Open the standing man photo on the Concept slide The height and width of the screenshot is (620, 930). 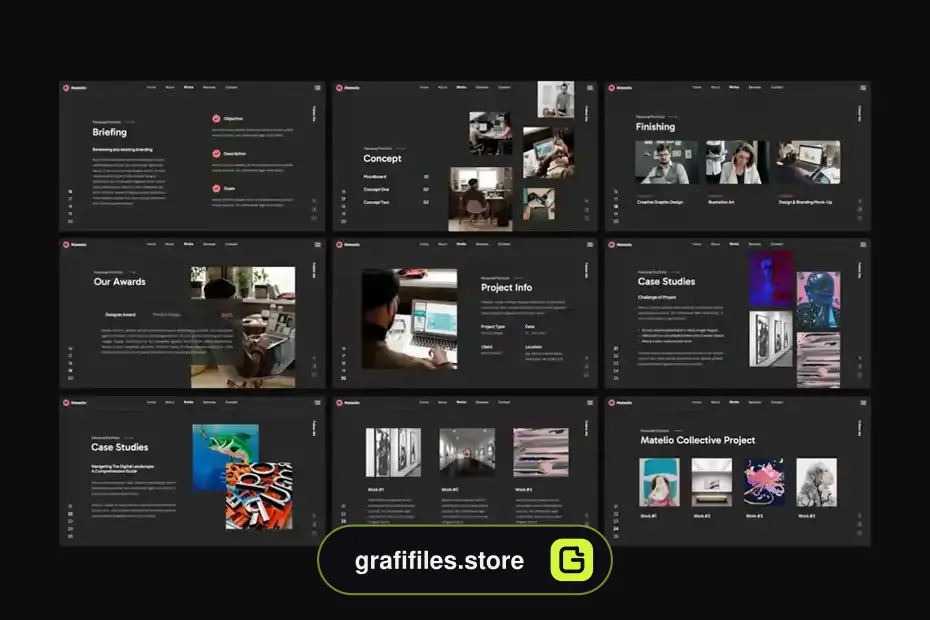click(556, 100)
